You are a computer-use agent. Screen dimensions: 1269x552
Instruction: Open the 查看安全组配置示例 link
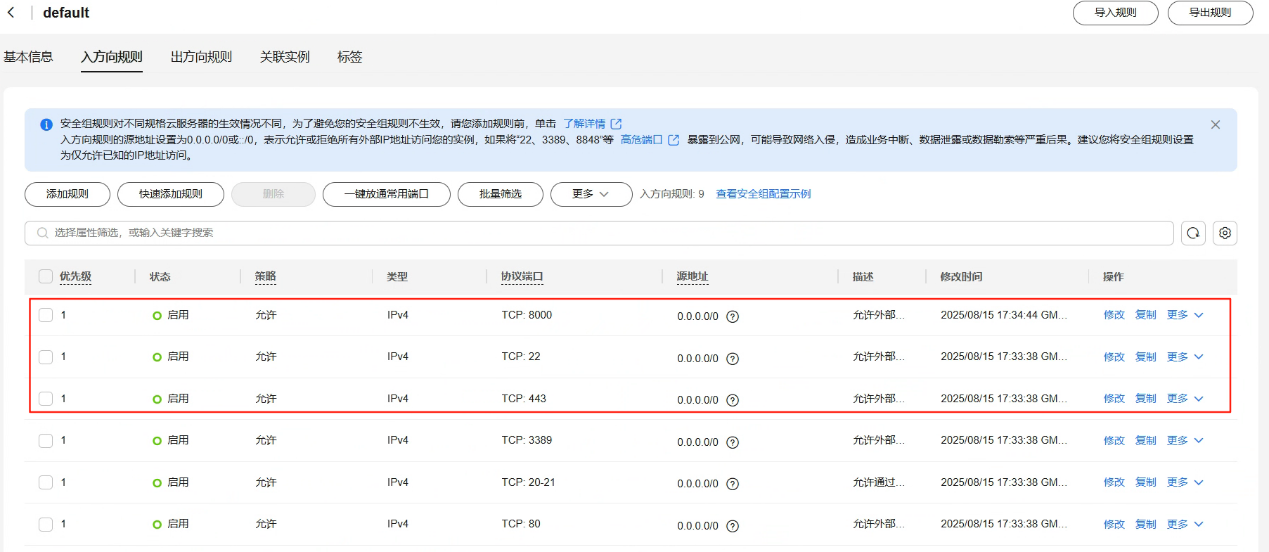[763, 194]
